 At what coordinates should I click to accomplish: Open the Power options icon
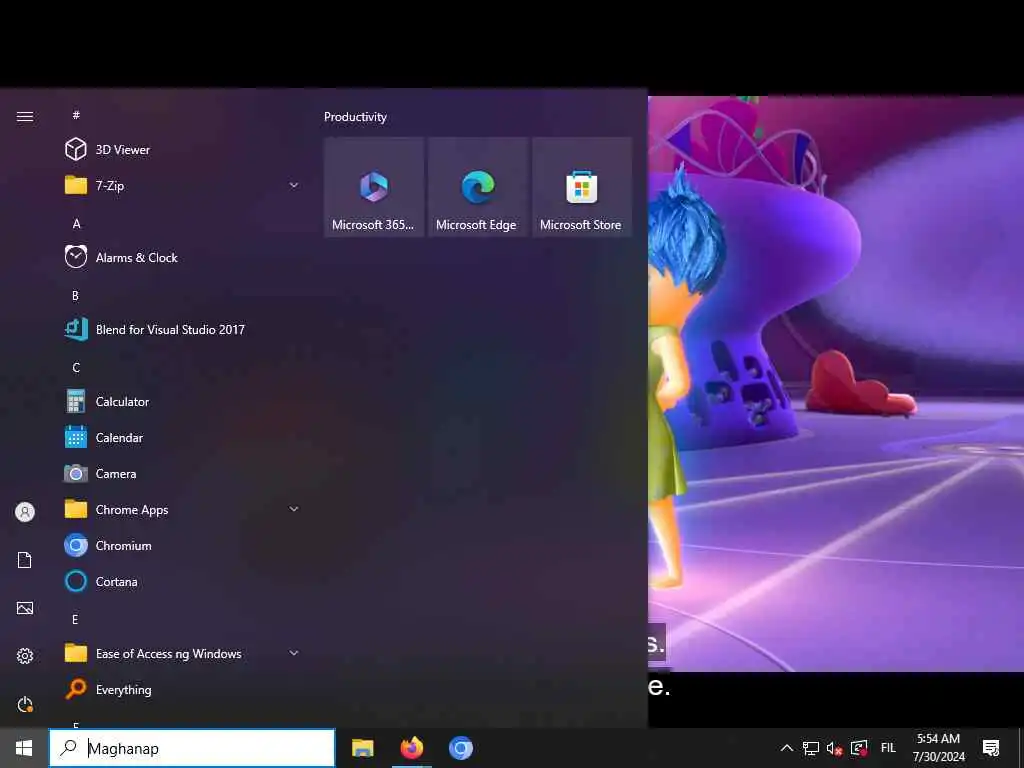(x=25, y=704)
